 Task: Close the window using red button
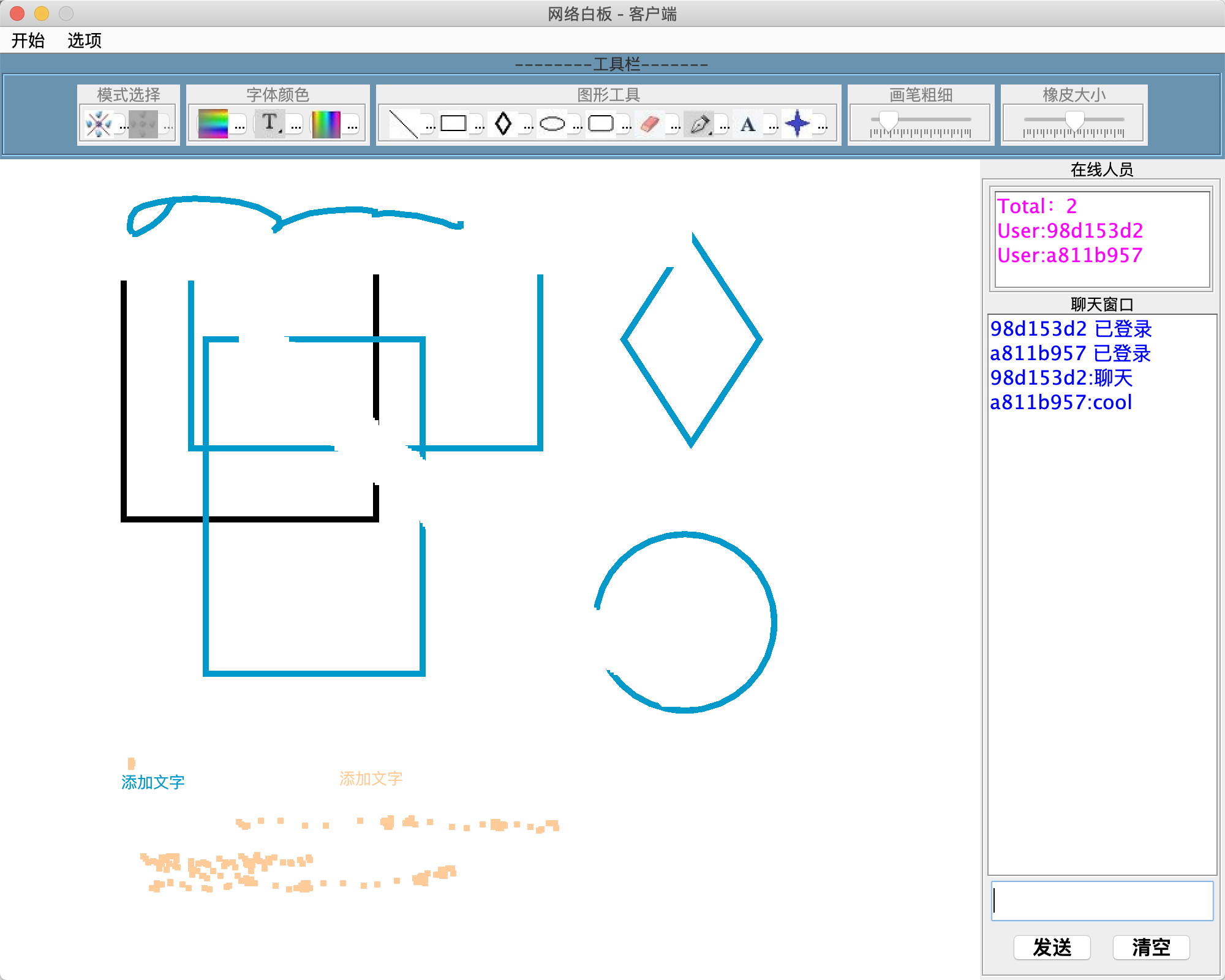click(17, 13)
